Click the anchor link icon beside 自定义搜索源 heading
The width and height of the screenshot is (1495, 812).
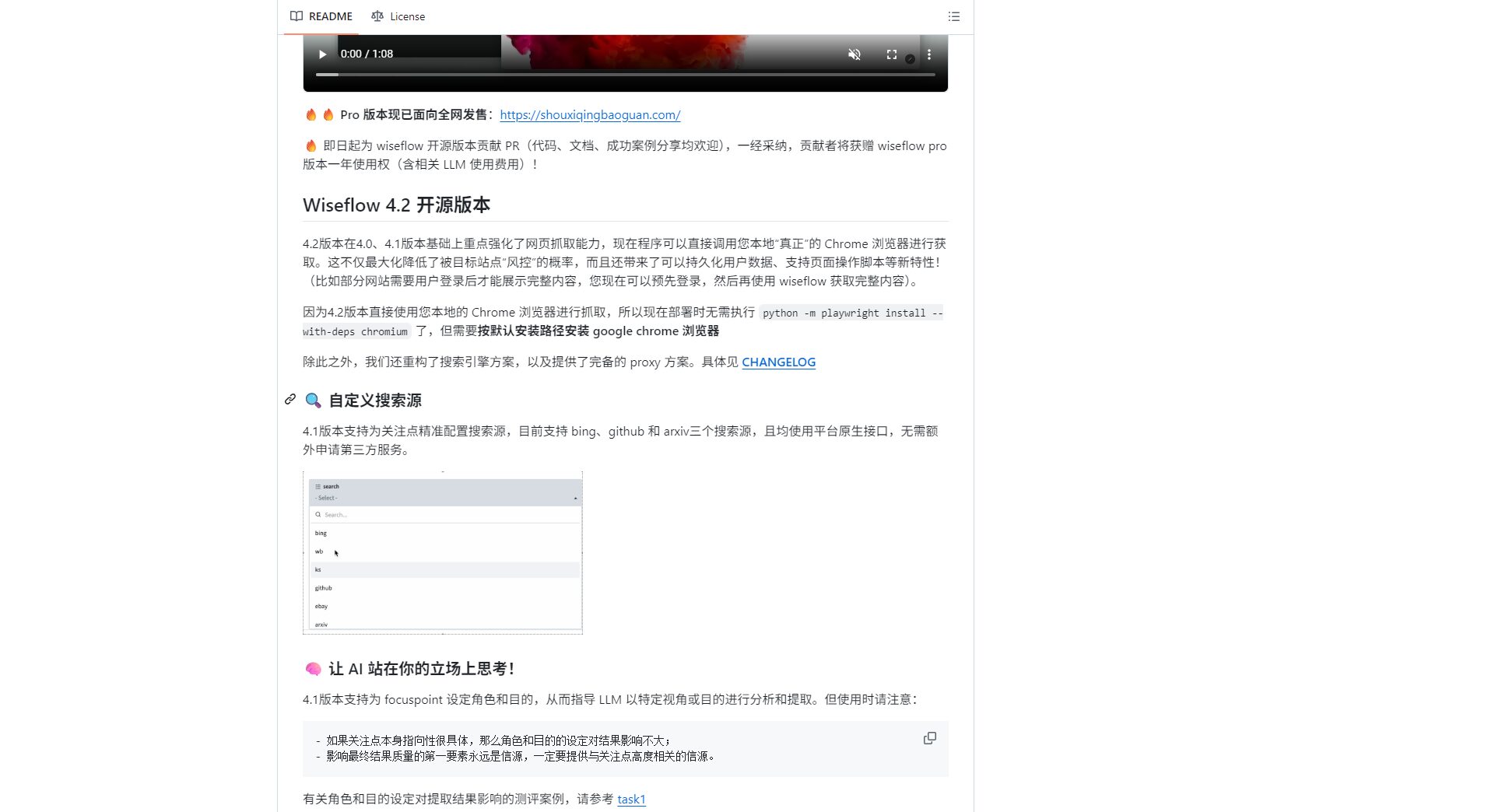290,400
